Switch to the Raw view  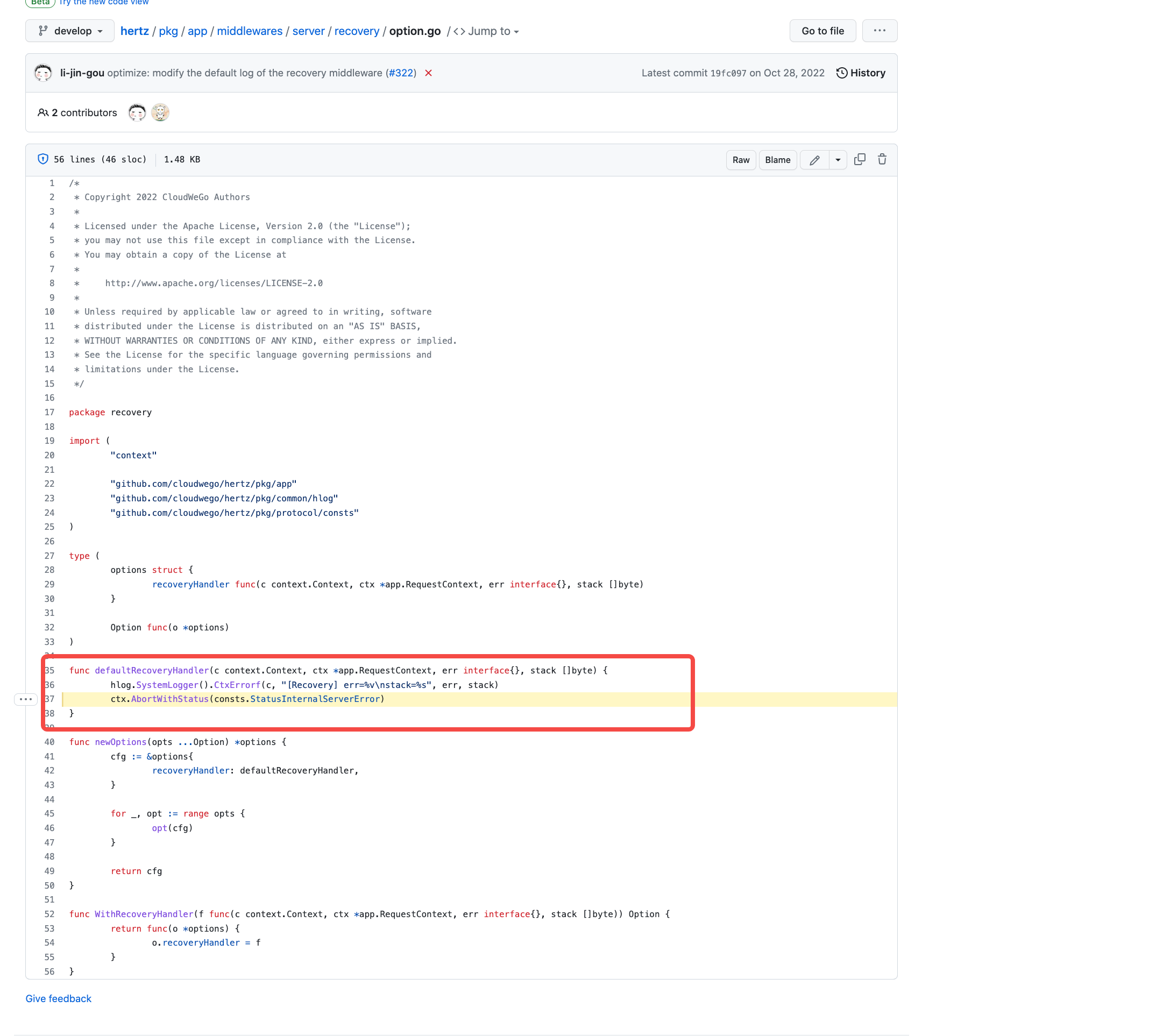point(740,160)
